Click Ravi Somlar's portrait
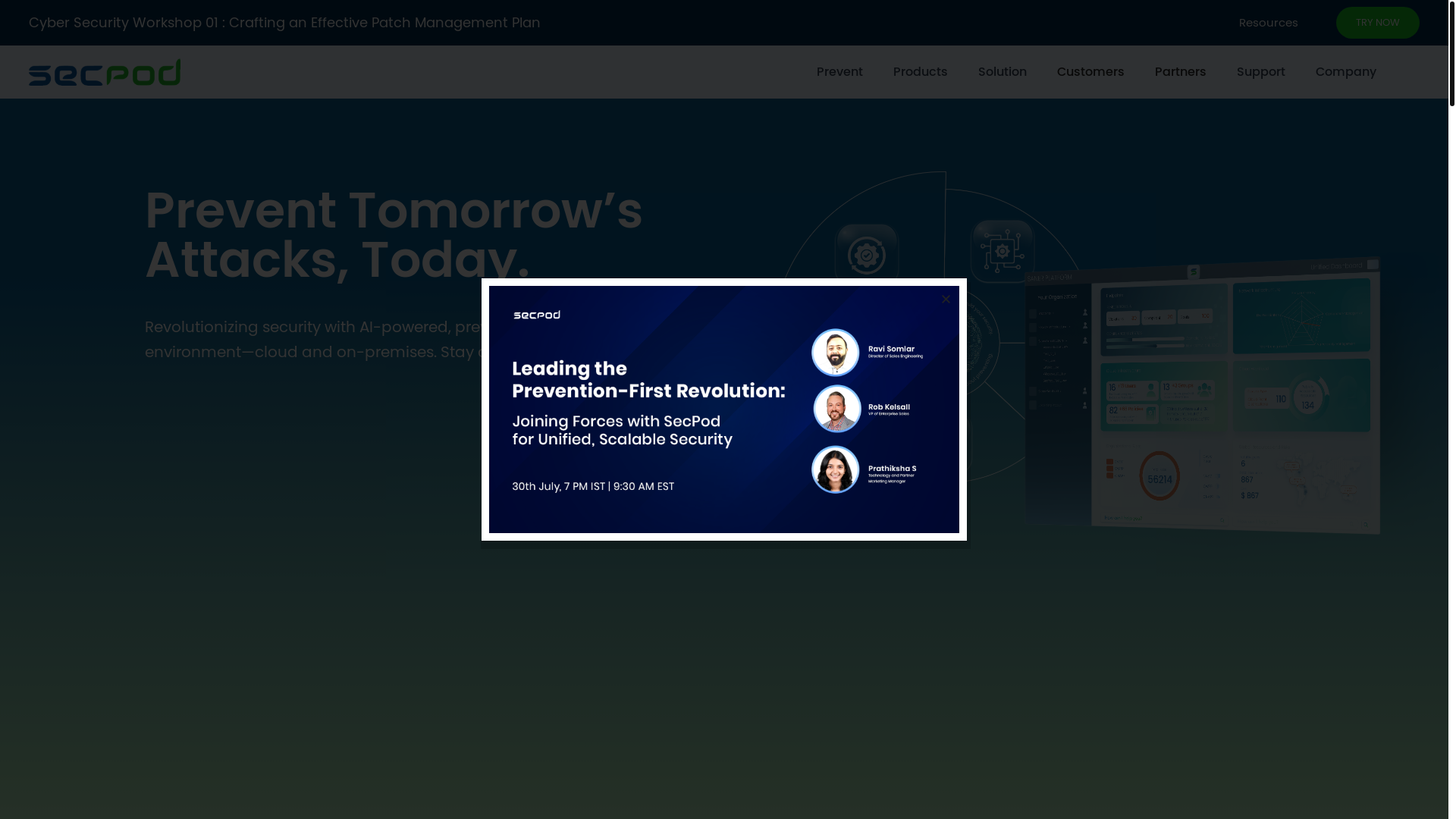 tap(836, 353)
